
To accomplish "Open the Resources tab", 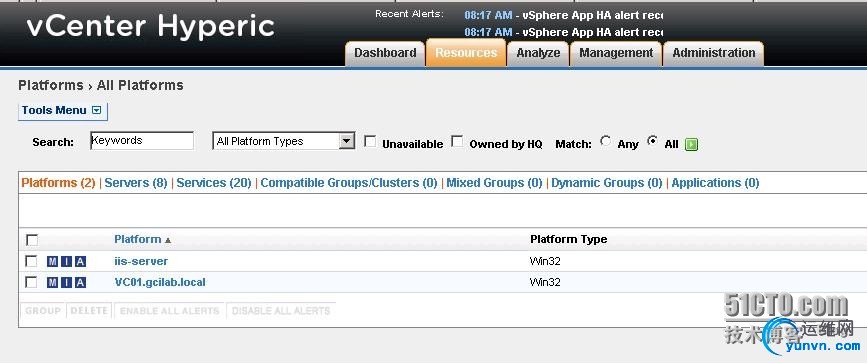I will (466, 53).
